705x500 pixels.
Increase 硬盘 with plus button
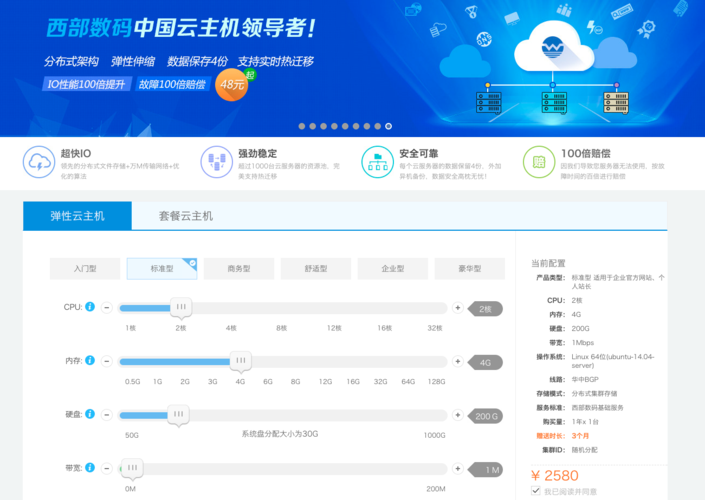458,415
